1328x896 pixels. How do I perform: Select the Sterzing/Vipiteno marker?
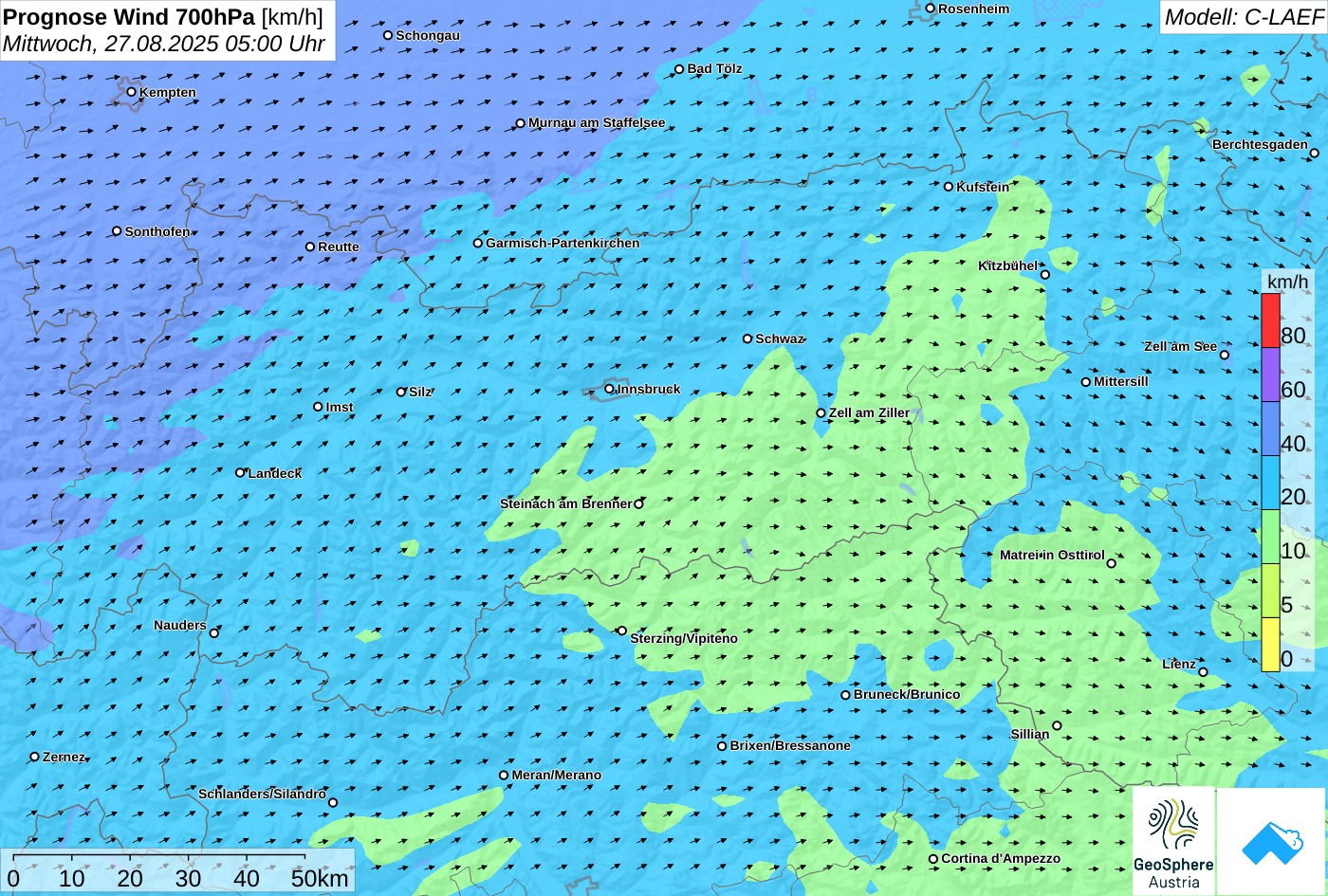(622, 631)
